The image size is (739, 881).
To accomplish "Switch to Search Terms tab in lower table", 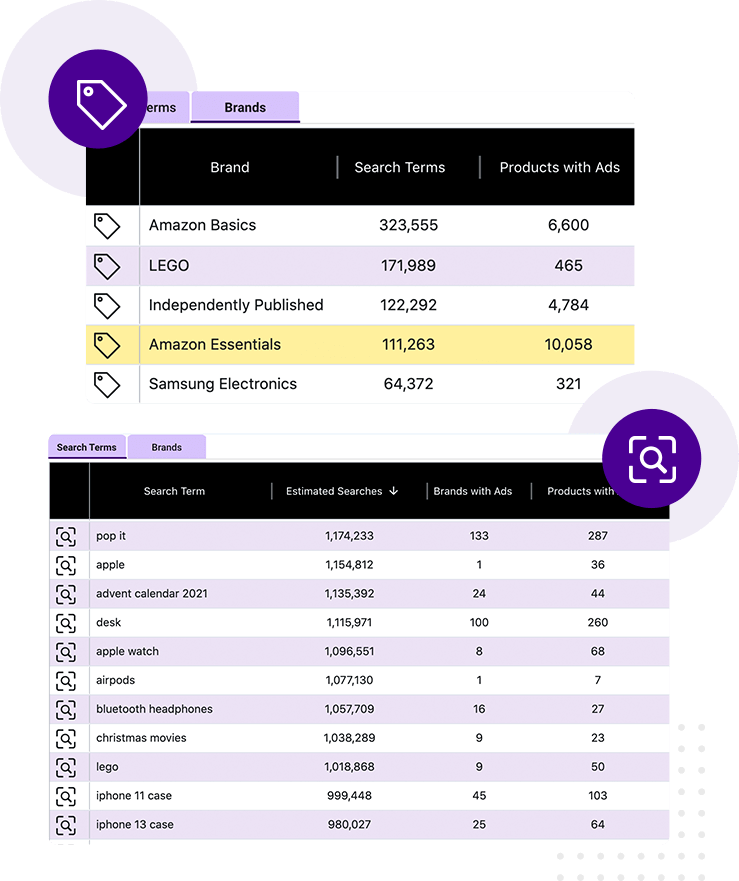I will click(x=87, y=447).
